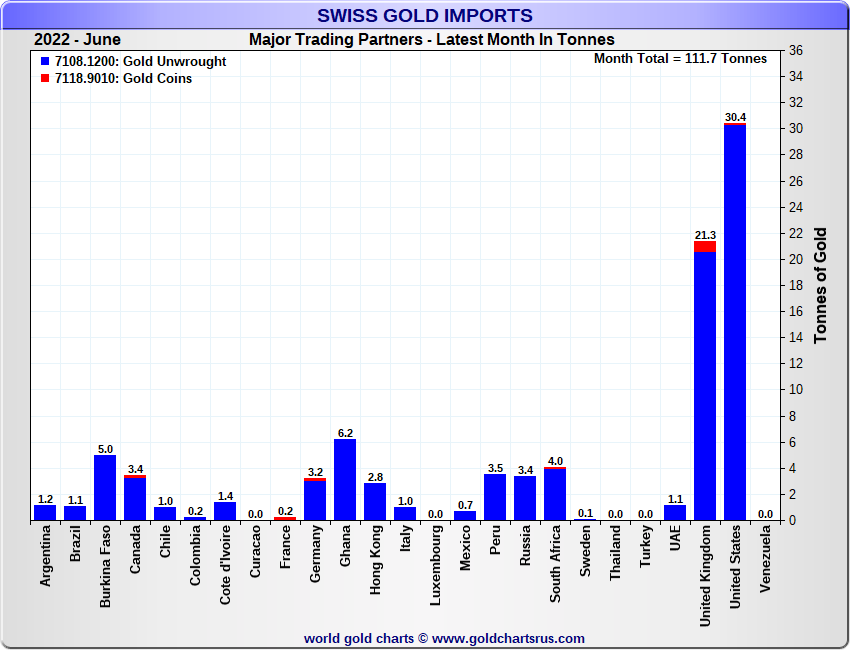Screen dimensions: 850x650
Task: Click the blue Gold Unwrought legend square
Action: 45,62
